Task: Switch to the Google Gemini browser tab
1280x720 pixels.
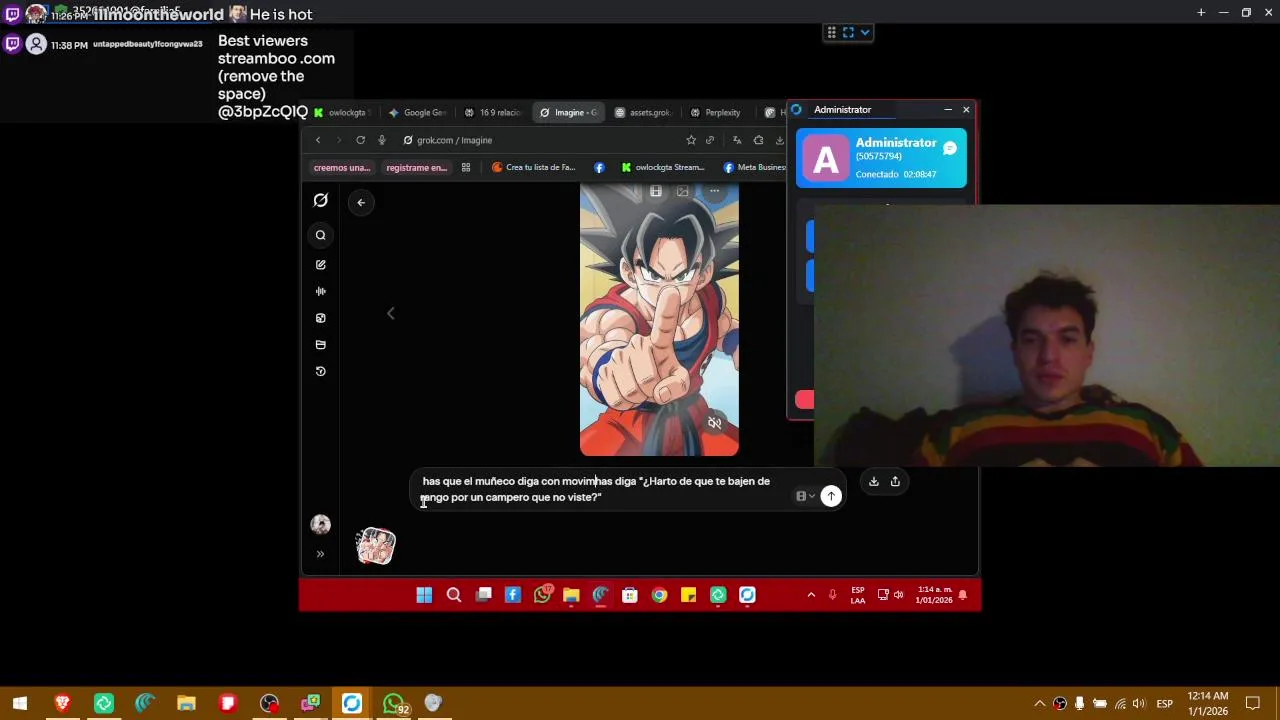Action: coord(418,113)
